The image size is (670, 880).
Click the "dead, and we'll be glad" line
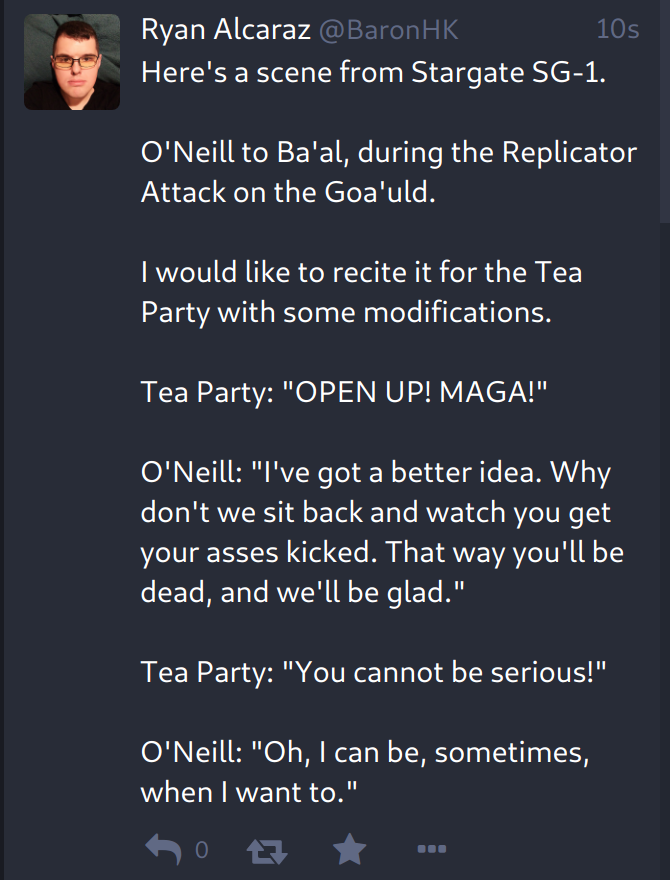tap(305, 591)
